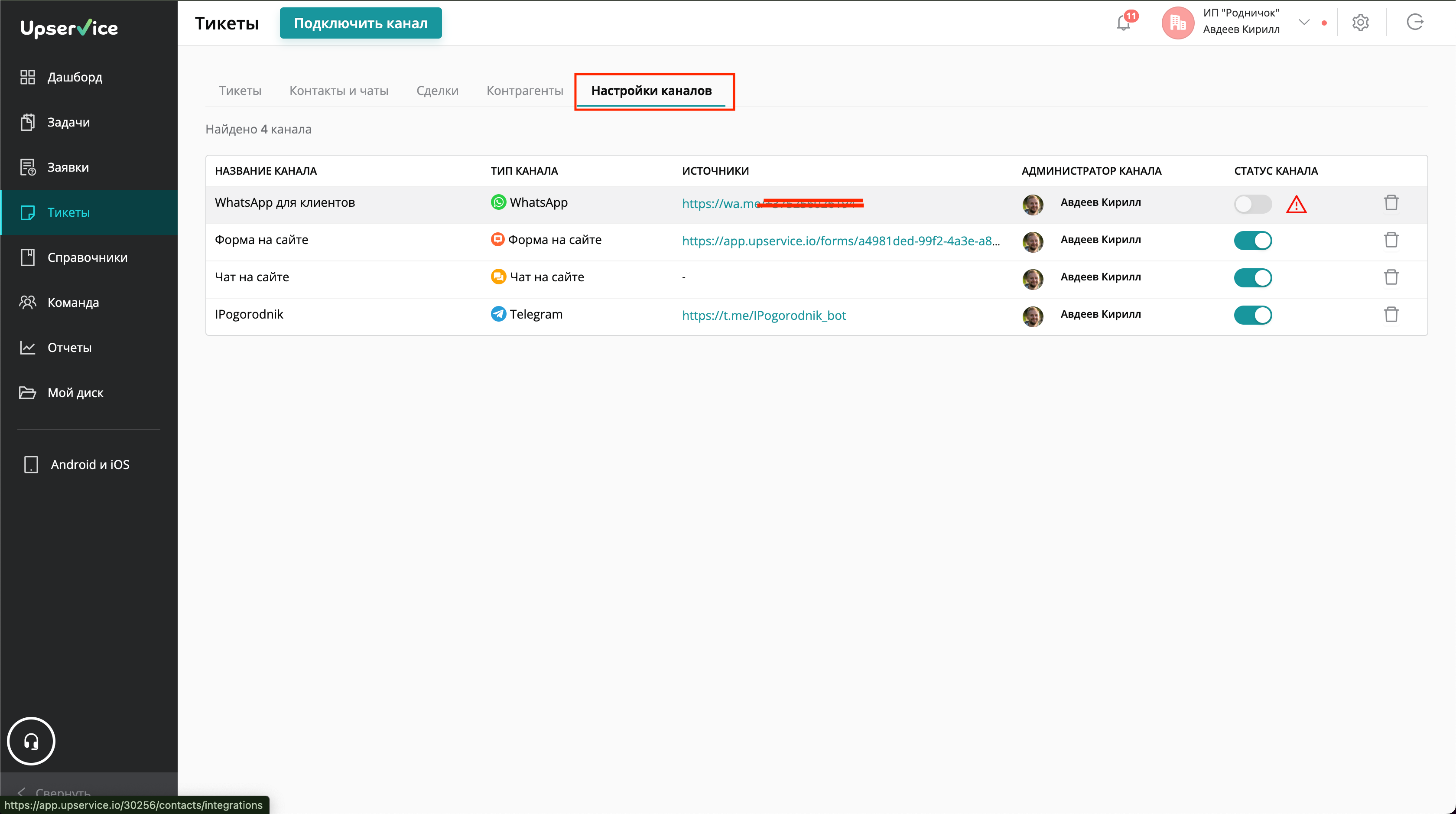Screen dimensions: 1456x814
Task: Open the support headset button
Action: click(31, 741)
